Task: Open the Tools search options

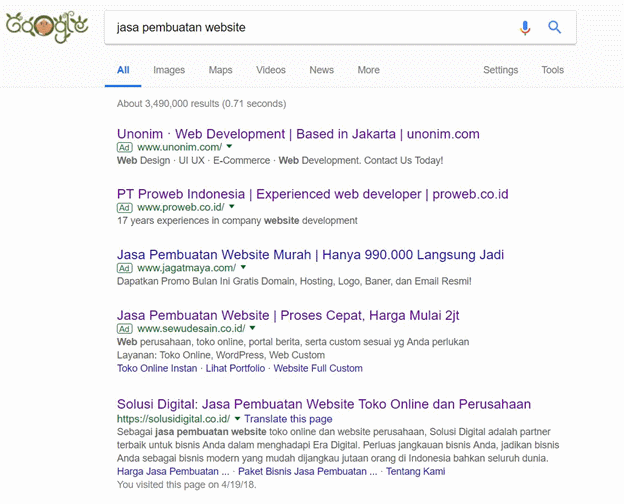Action: click(x=552, y=70)
